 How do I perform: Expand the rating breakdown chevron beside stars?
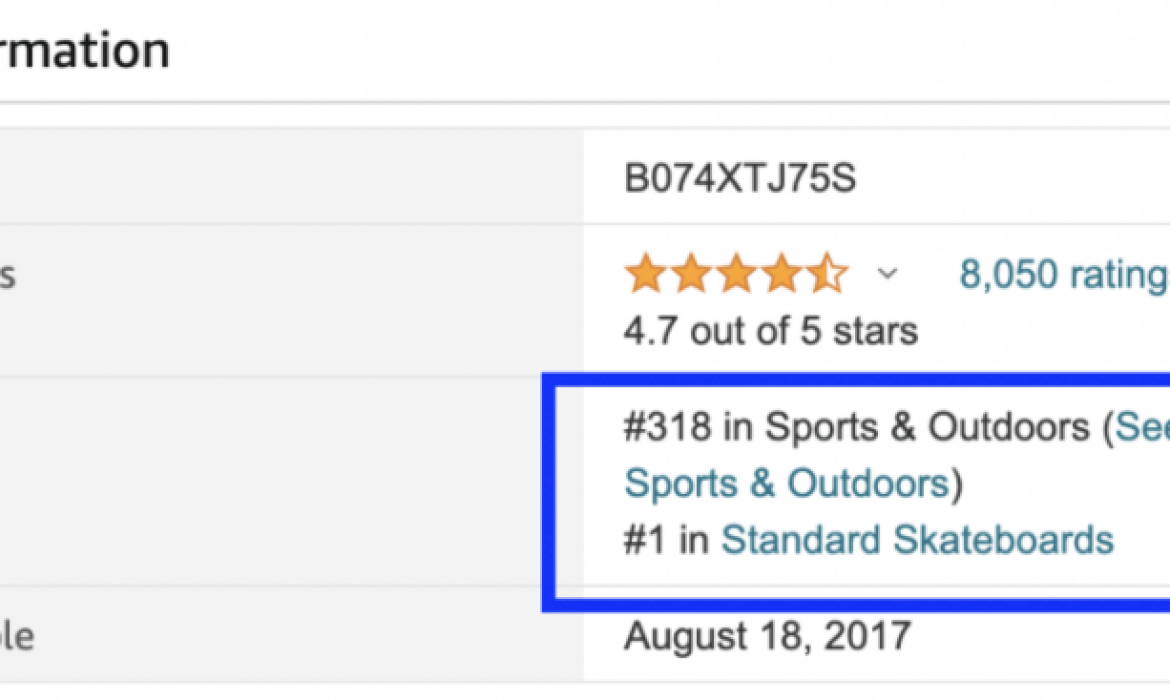(887, 274)
